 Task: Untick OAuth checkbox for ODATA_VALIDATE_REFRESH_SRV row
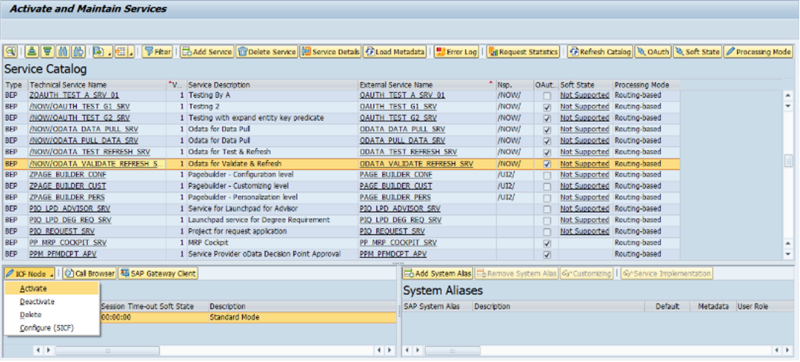(547, 164)
